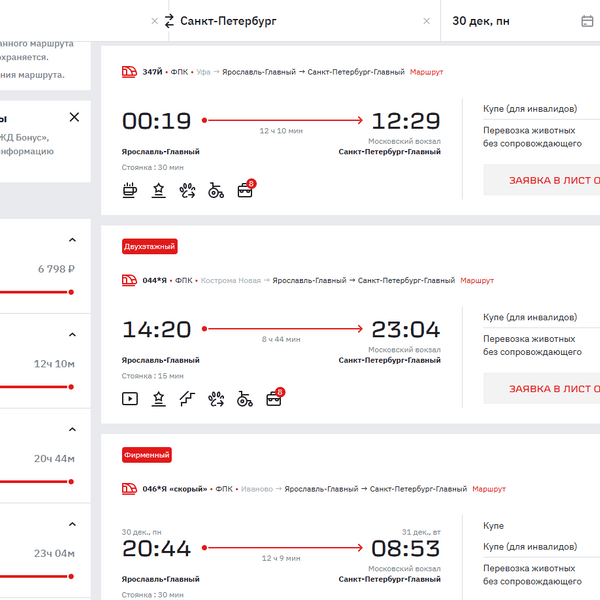Click train name 046*Я «скорый»
The image size is (600, 600).
(175, 489)
